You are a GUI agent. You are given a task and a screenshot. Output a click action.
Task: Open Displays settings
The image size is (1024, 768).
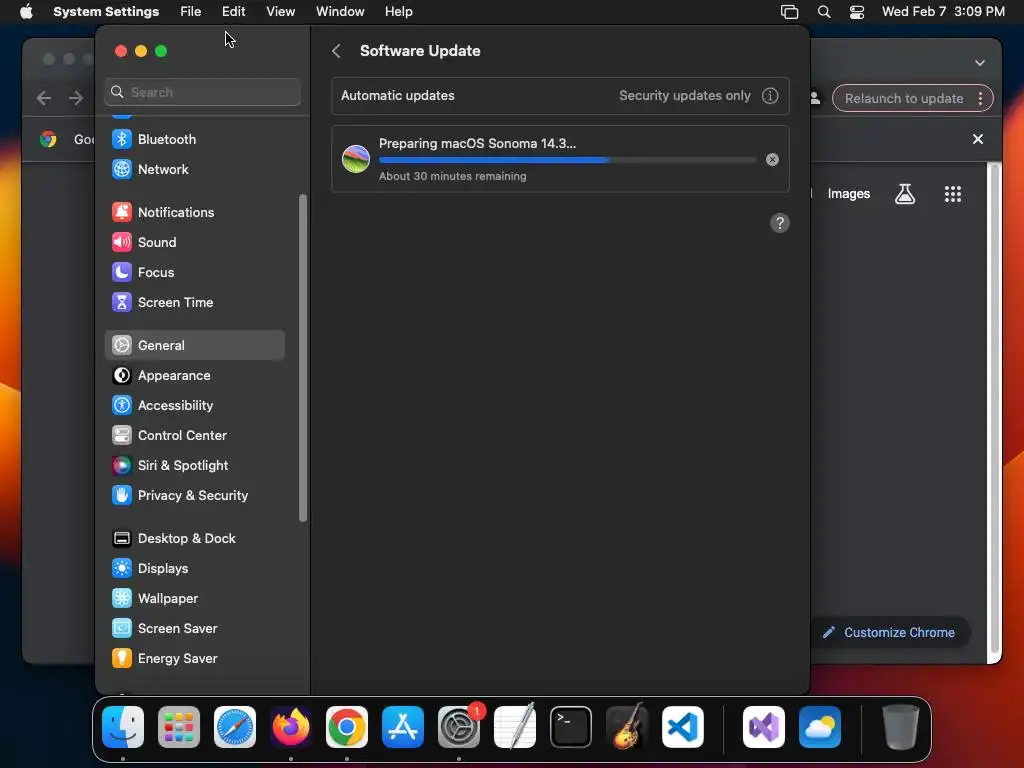pyautogui.click(x=195, y=568)
